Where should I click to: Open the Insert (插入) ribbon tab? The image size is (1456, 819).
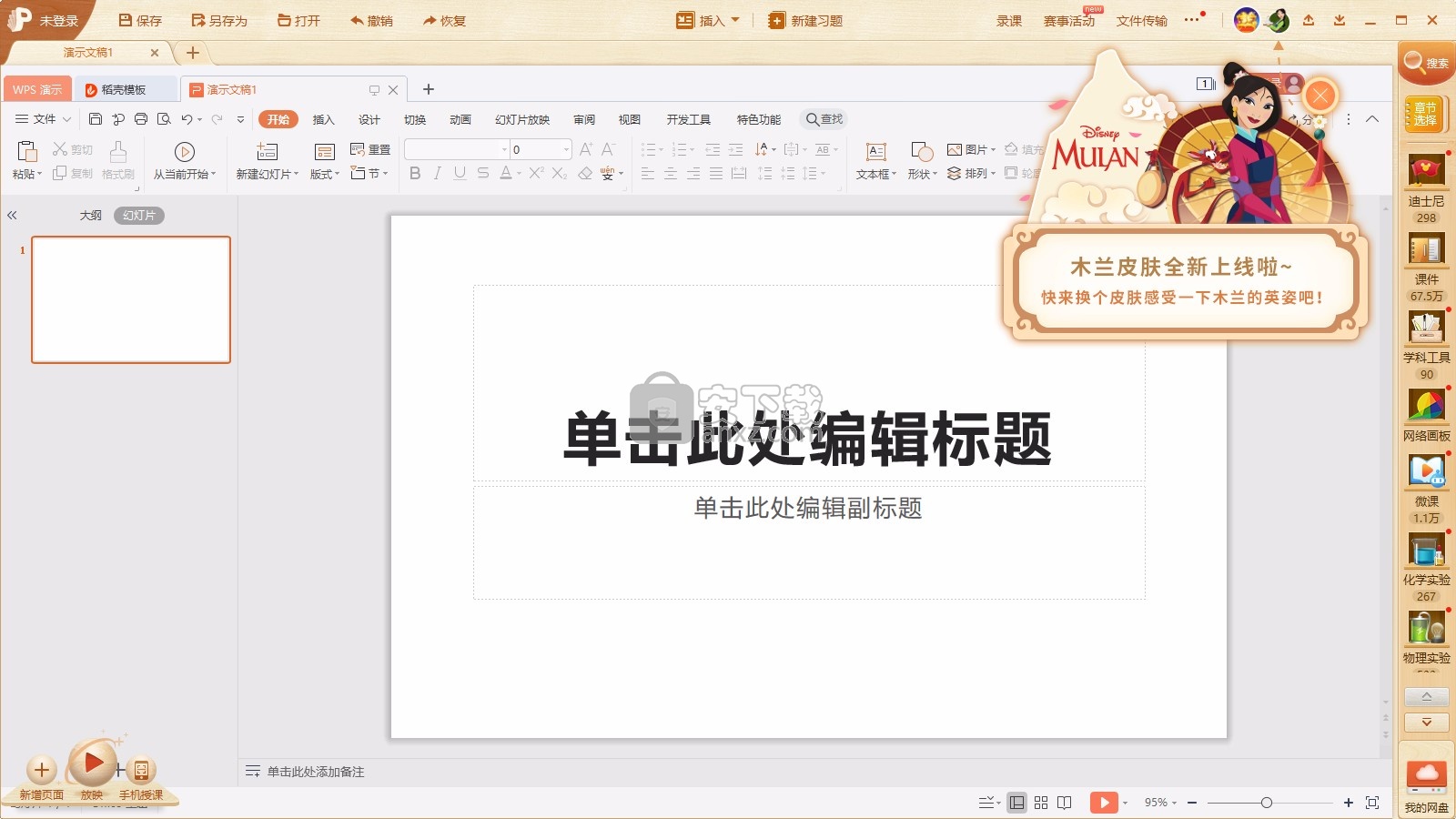tap(324, 119)
